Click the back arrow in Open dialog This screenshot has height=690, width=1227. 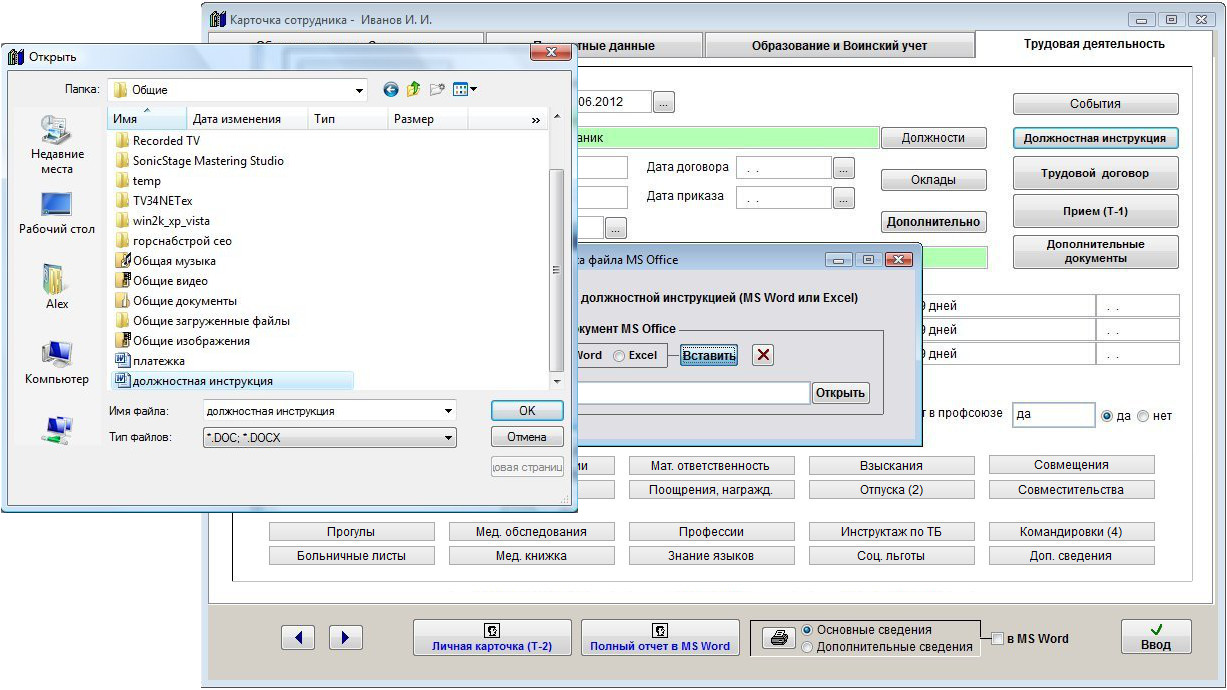tap(390, 90)
